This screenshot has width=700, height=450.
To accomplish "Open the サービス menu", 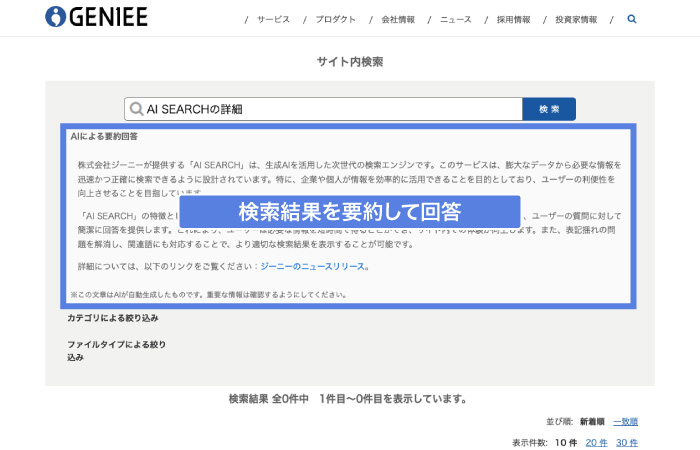I will 273,19.
